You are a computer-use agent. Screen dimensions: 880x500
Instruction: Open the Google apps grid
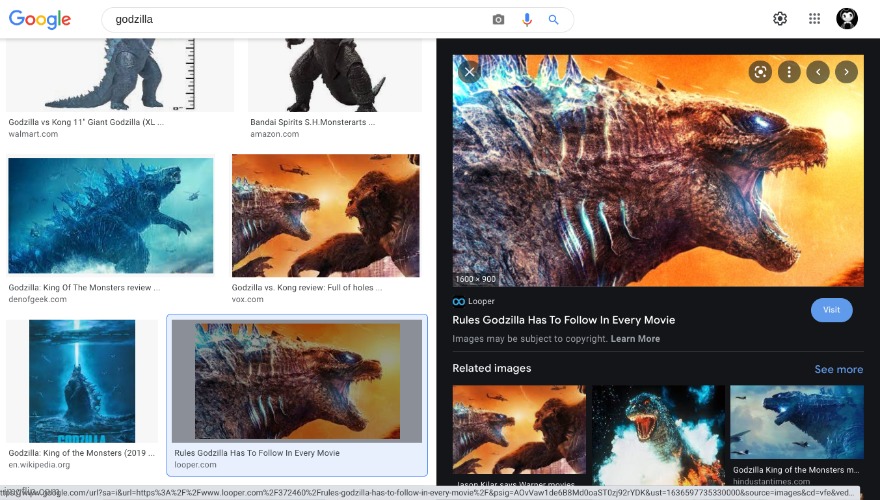point(814,19)
